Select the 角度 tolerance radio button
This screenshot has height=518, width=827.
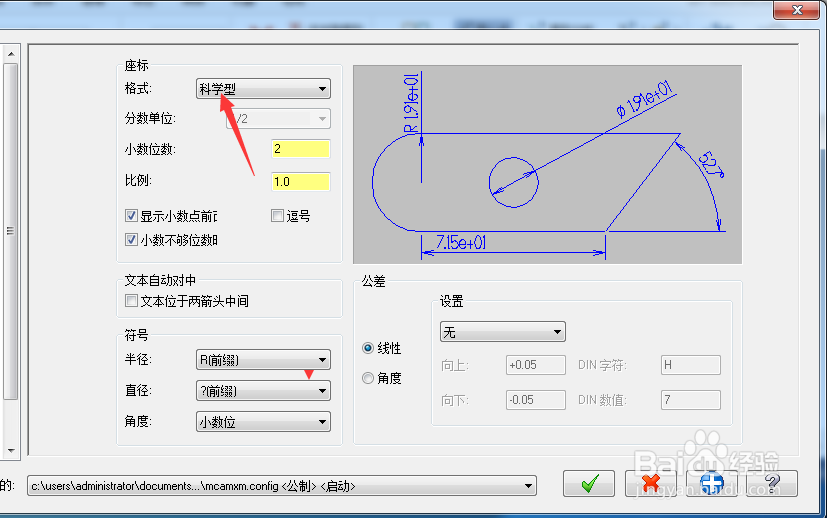point(368,378)
